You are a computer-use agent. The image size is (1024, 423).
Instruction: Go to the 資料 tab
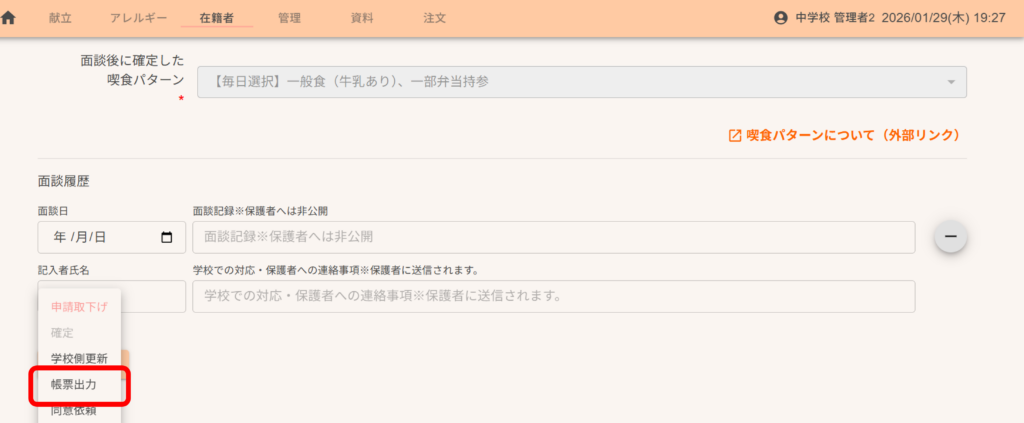(362, 18)
